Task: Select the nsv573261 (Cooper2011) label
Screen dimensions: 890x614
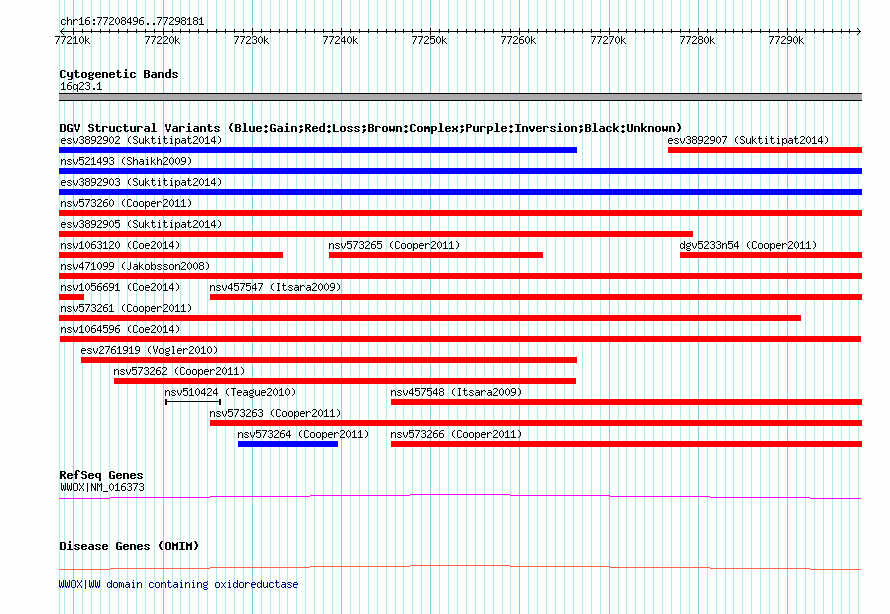Action: tap(126, 308)
